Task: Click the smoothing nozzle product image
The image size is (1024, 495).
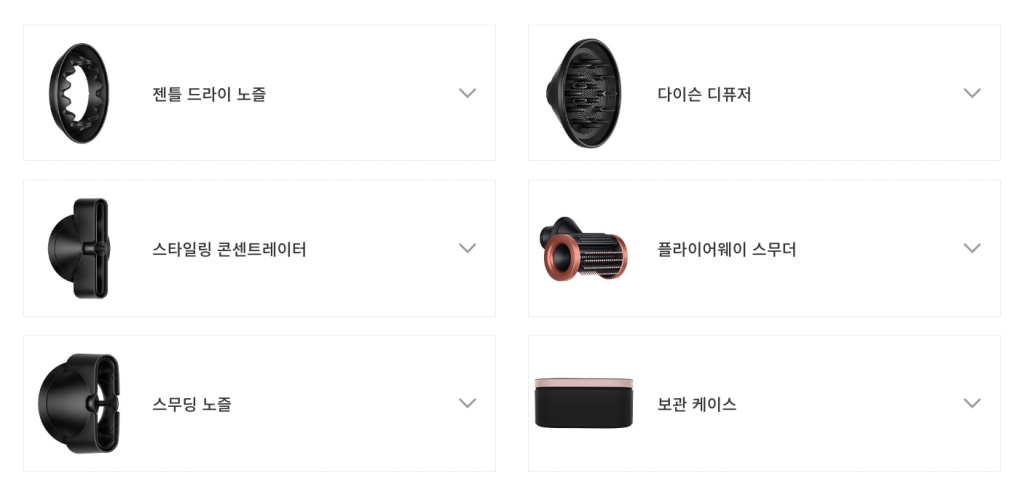Action: (78, 403)
